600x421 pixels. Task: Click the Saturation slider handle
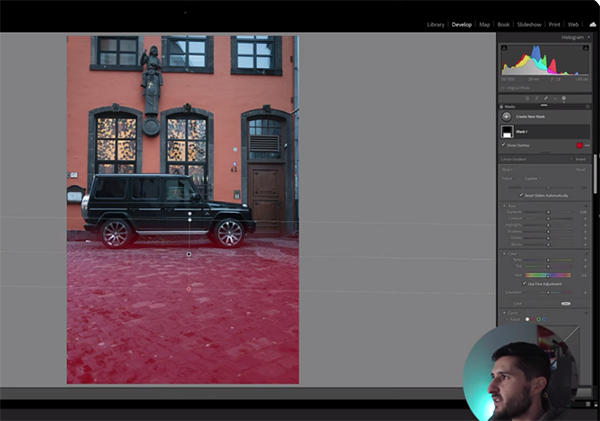[548, 292]
